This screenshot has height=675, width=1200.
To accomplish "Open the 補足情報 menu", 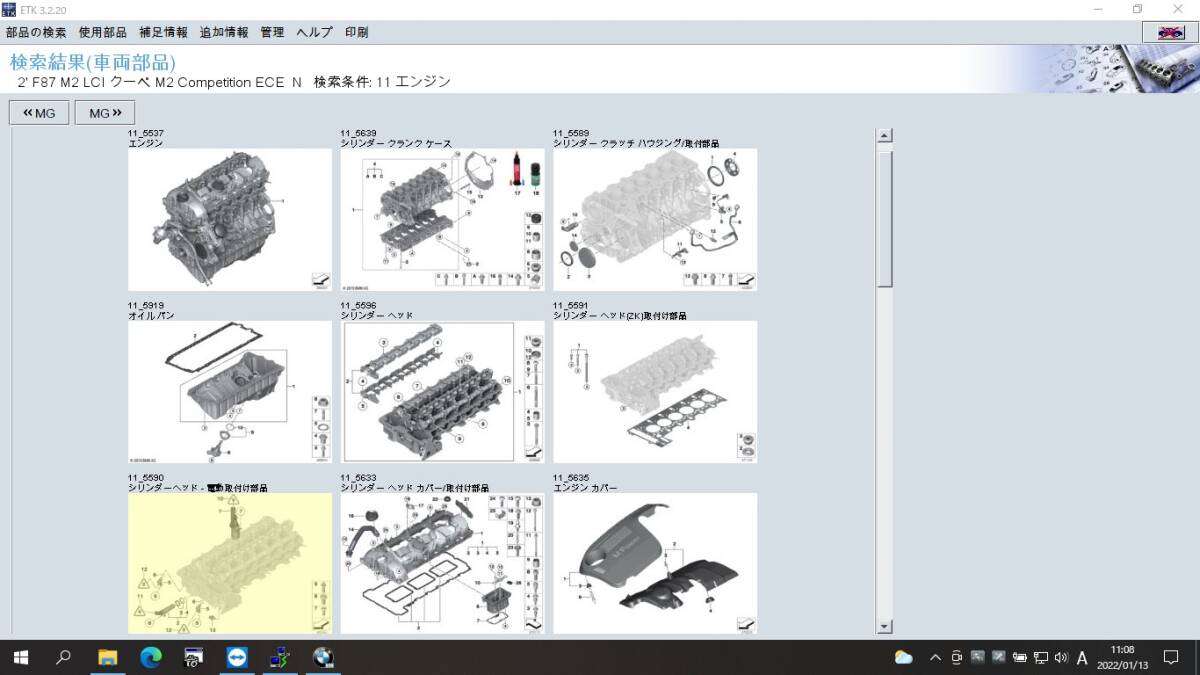I will pos(163,32).
